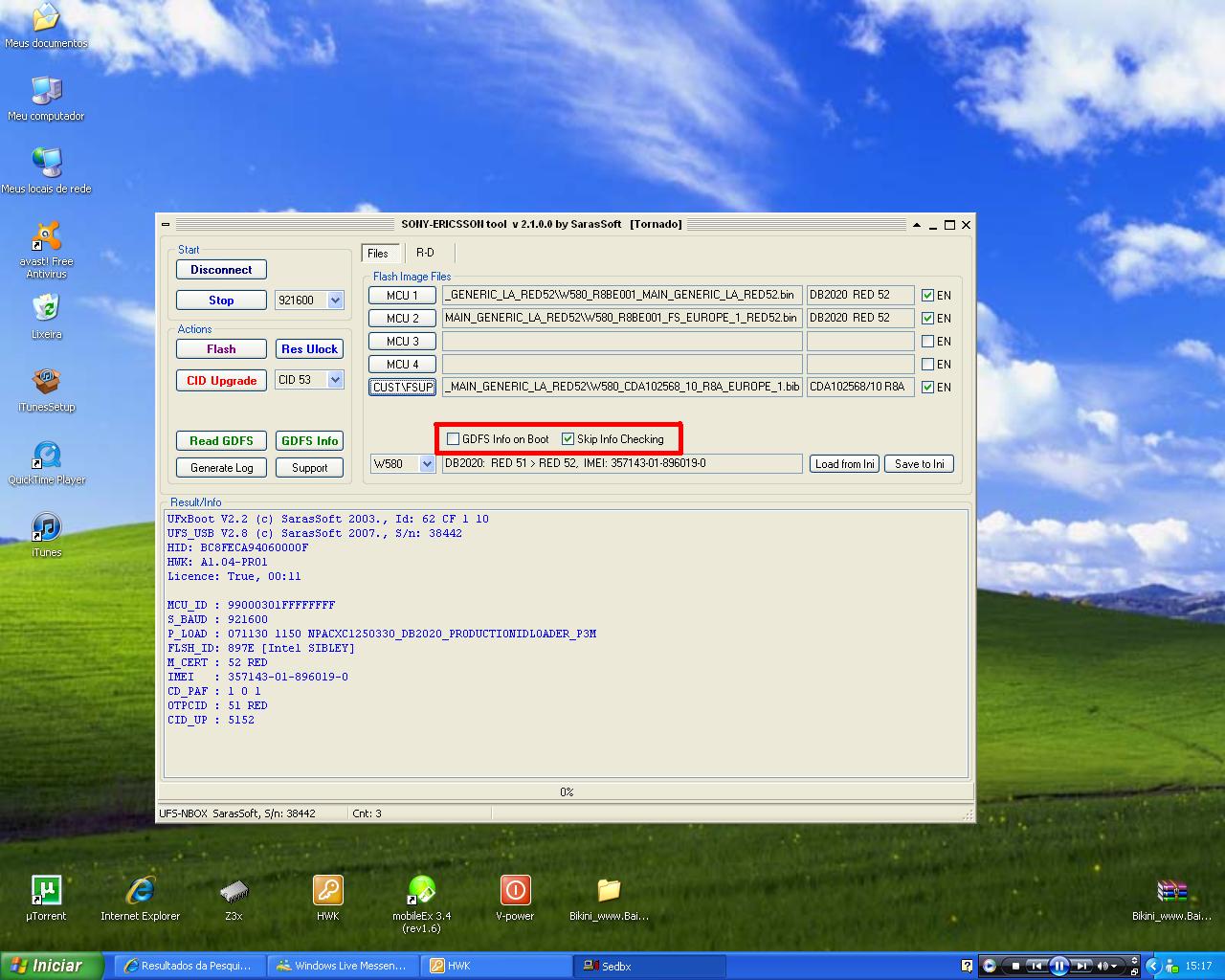
Task: Enable EN checkbox for MCU 4
Action: pyautogui.click(x=927, y=365)
